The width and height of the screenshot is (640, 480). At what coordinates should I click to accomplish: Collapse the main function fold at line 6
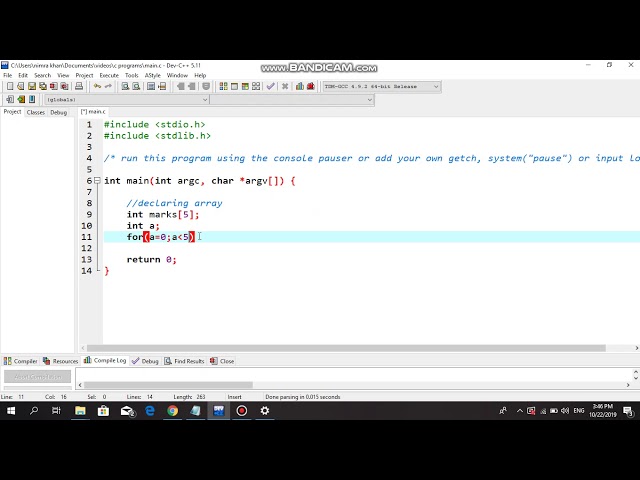[x=97, y=180]
